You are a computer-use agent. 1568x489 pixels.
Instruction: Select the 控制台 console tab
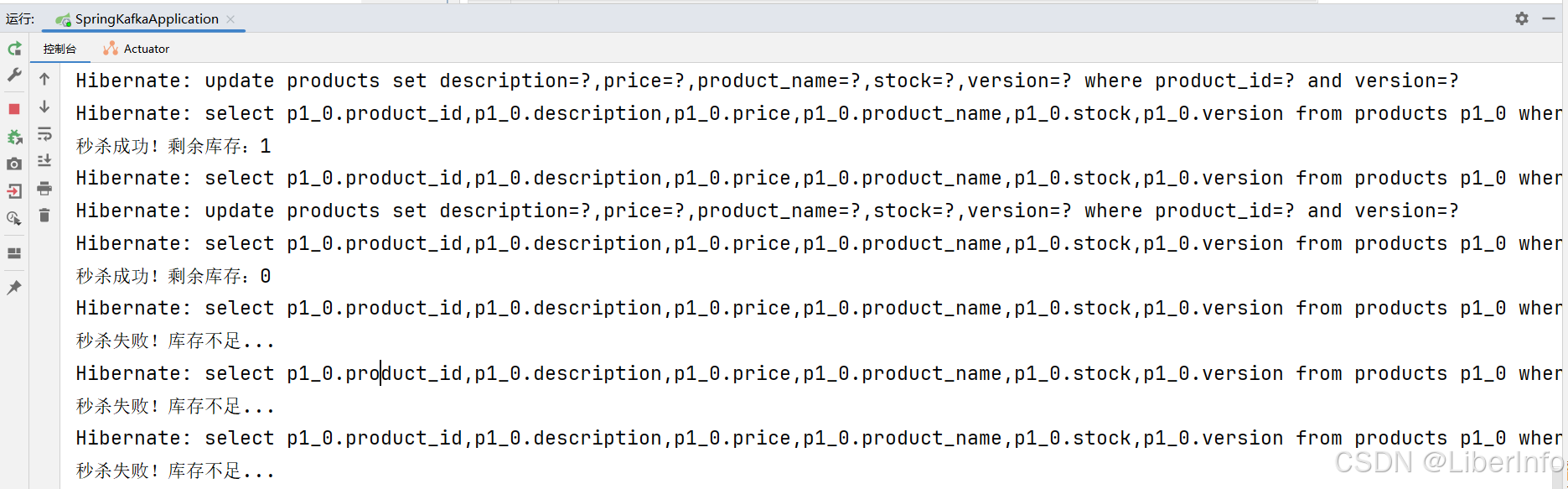(x=60, y=49)
